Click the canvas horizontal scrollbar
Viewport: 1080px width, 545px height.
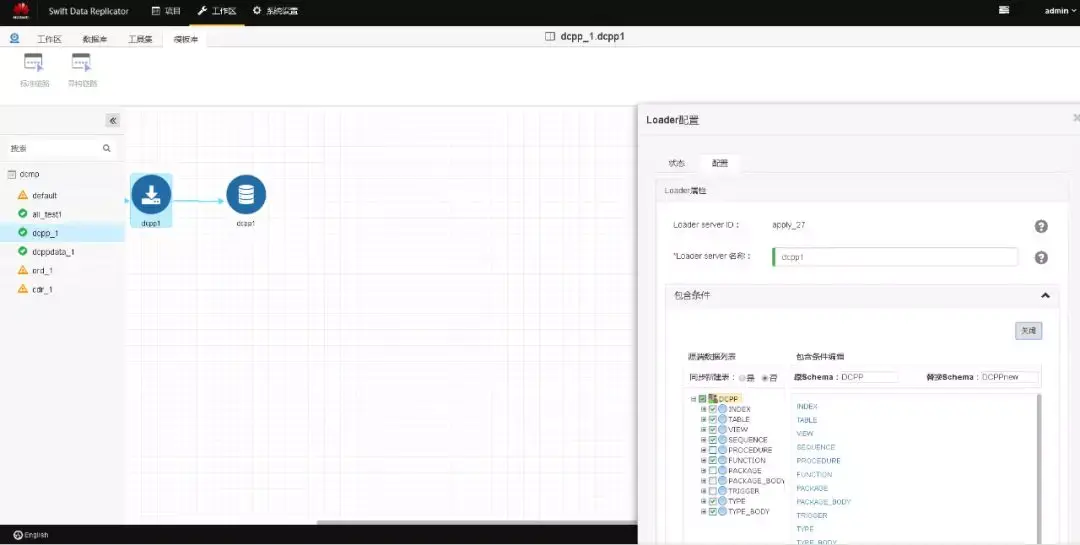pos(477,523)
